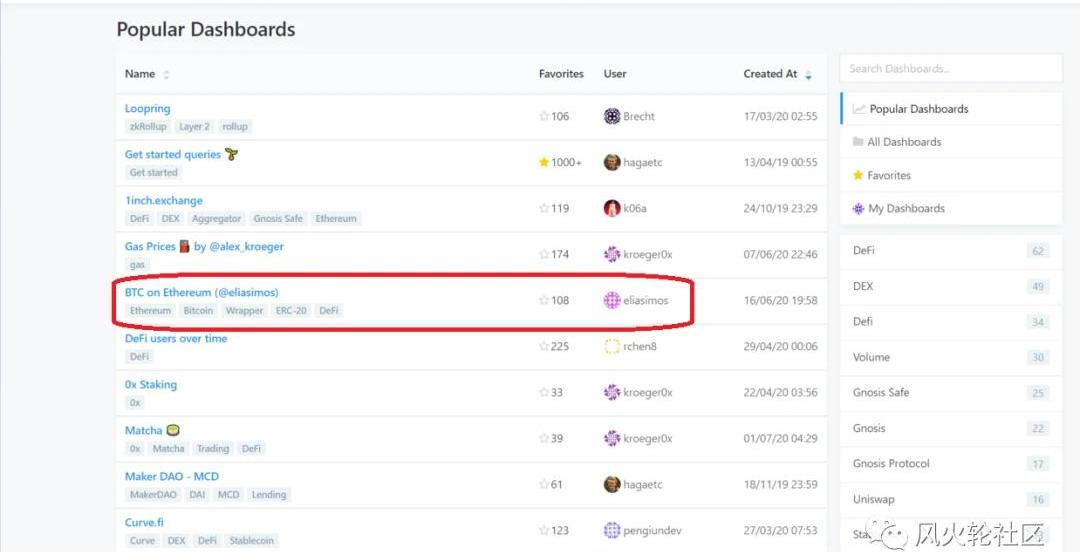
Task: Click the Popular Dashboards chart icon
Action: point(858,109)
